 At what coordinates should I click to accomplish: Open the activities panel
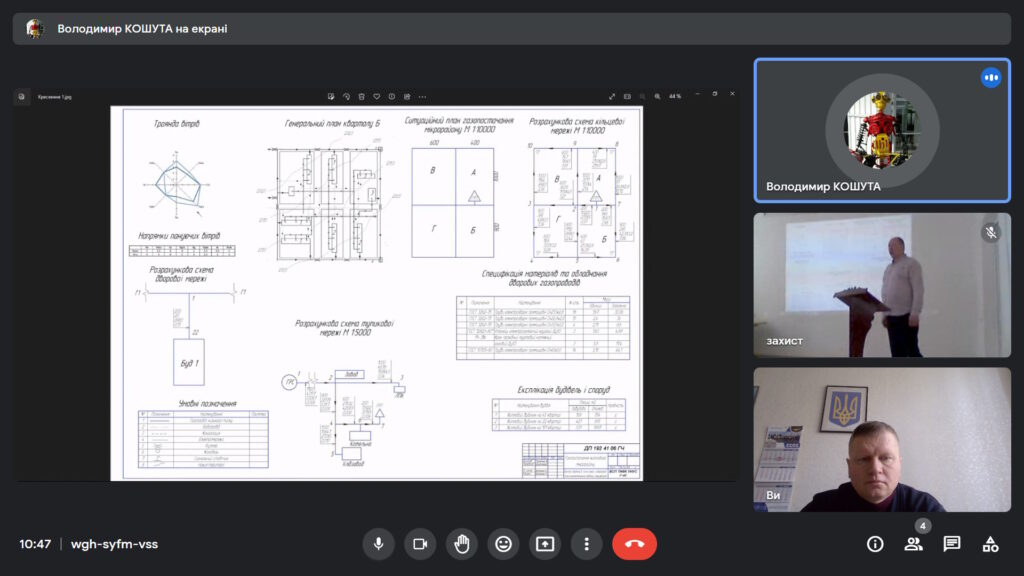[990, 544]
